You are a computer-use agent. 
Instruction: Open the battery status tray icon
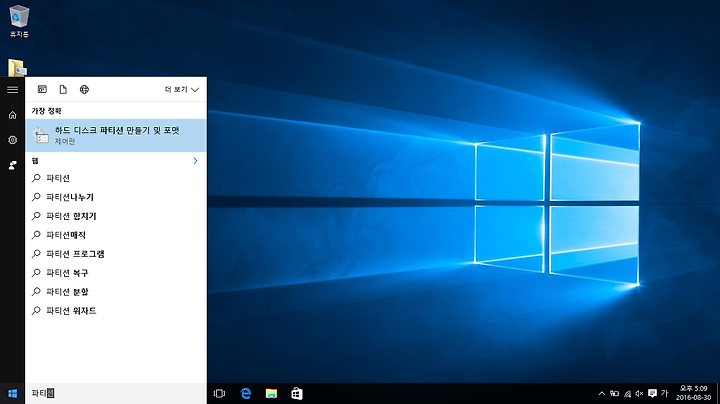(614, 393)
